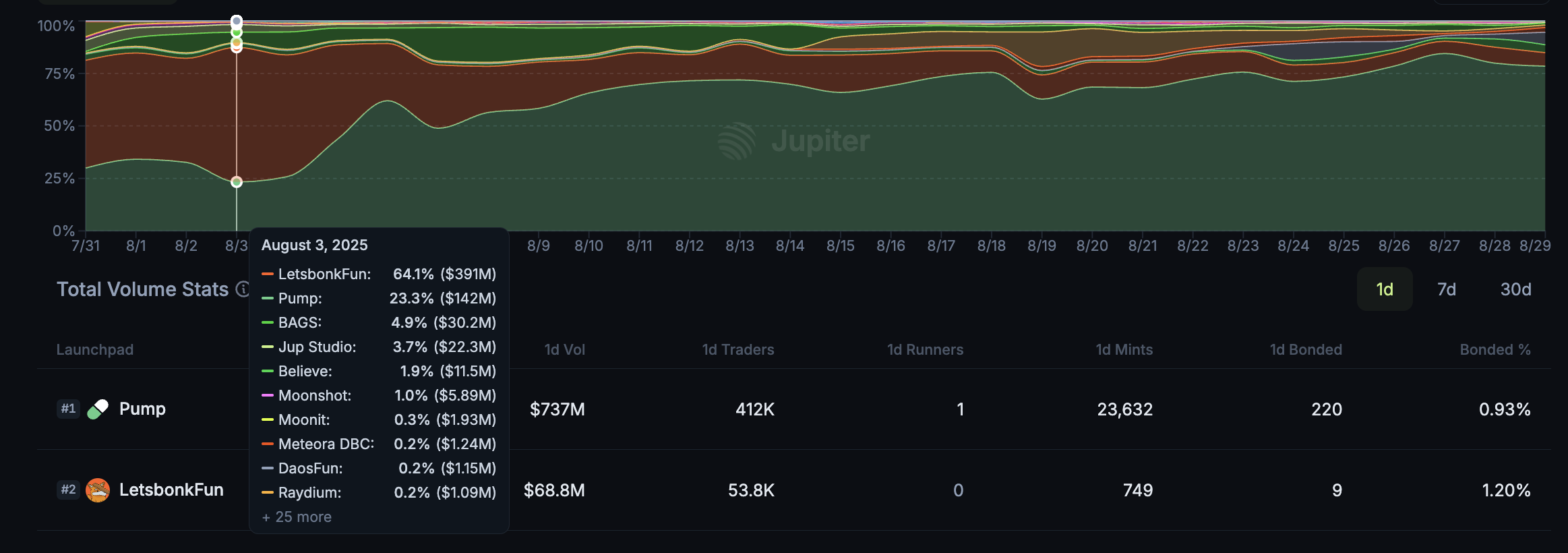The height and width of the screenshot is (553, 1568).
Task: Click 'Jup Studio: 3.7% ($22.3M)' in the tooltip
Action: 379,347
